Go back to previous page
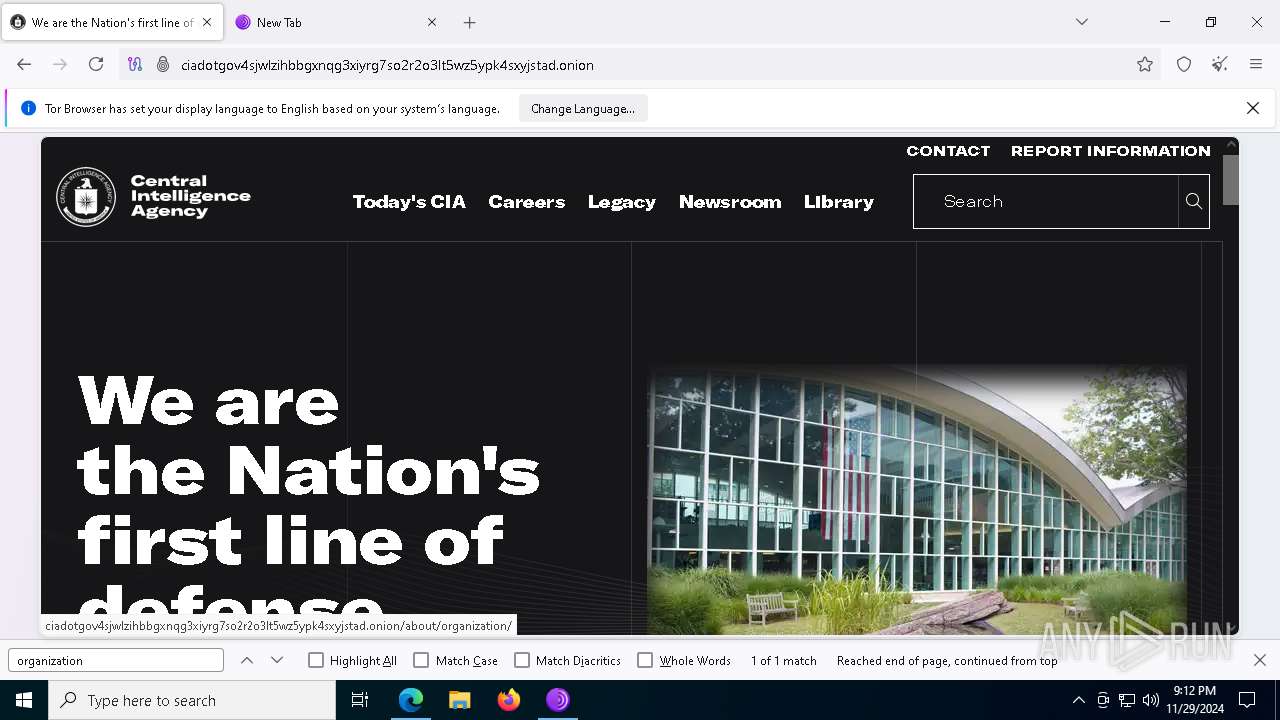This screenshot has height=720, width=1280. (x=24, y=64)
